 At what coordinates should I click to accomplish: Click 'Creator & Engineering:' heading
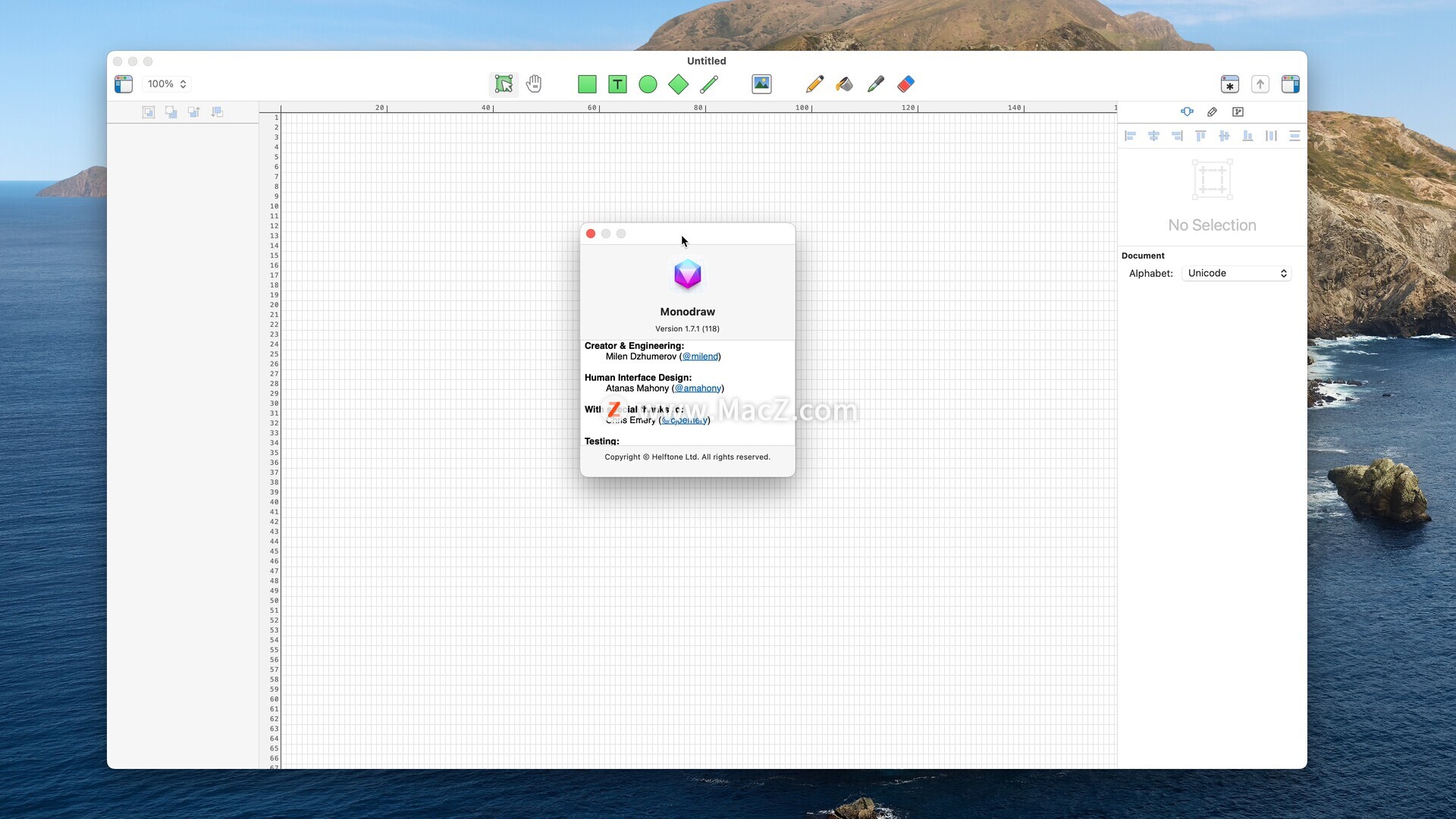click(634, 346)
